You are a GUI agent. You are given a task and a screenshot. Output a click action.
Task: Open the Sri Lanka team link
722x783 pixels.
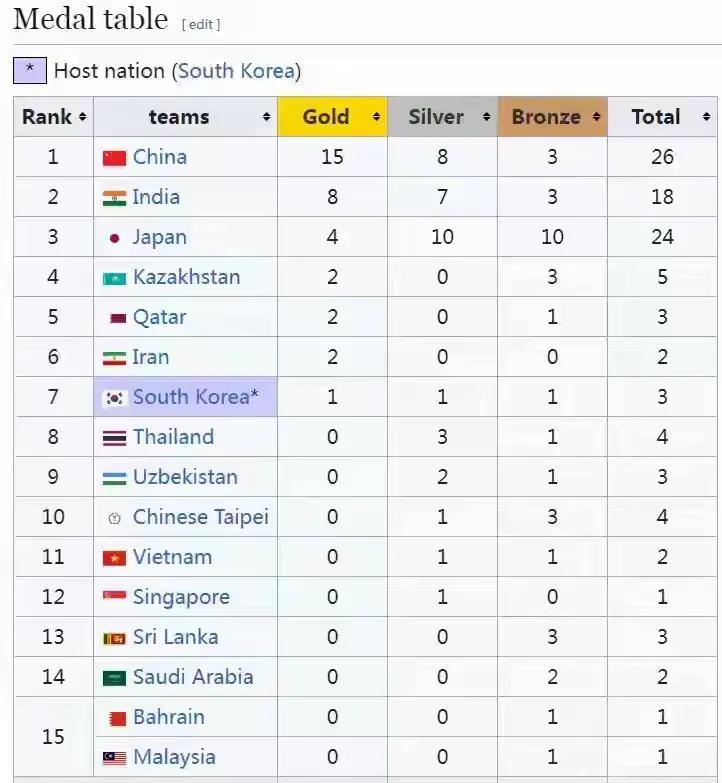coord(176,637)
